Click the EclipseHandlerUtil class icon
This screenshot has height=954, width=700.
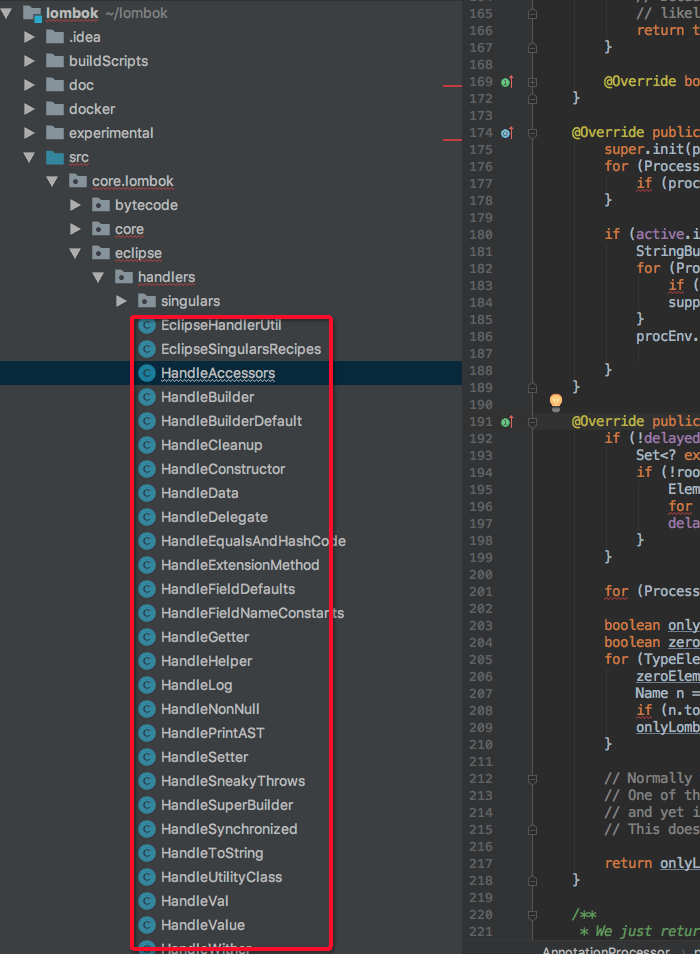tap(147, 326)
